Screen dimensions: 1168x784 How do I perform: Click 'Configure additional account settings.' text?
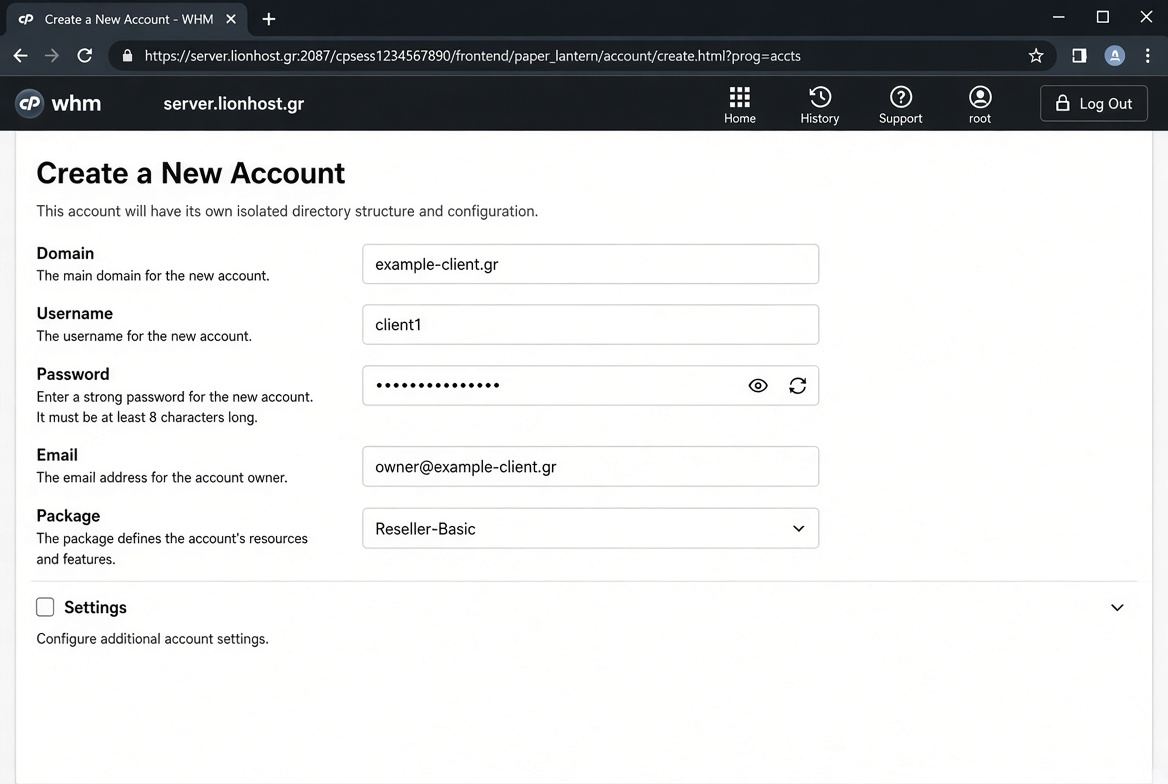click(x=153, y=639)
